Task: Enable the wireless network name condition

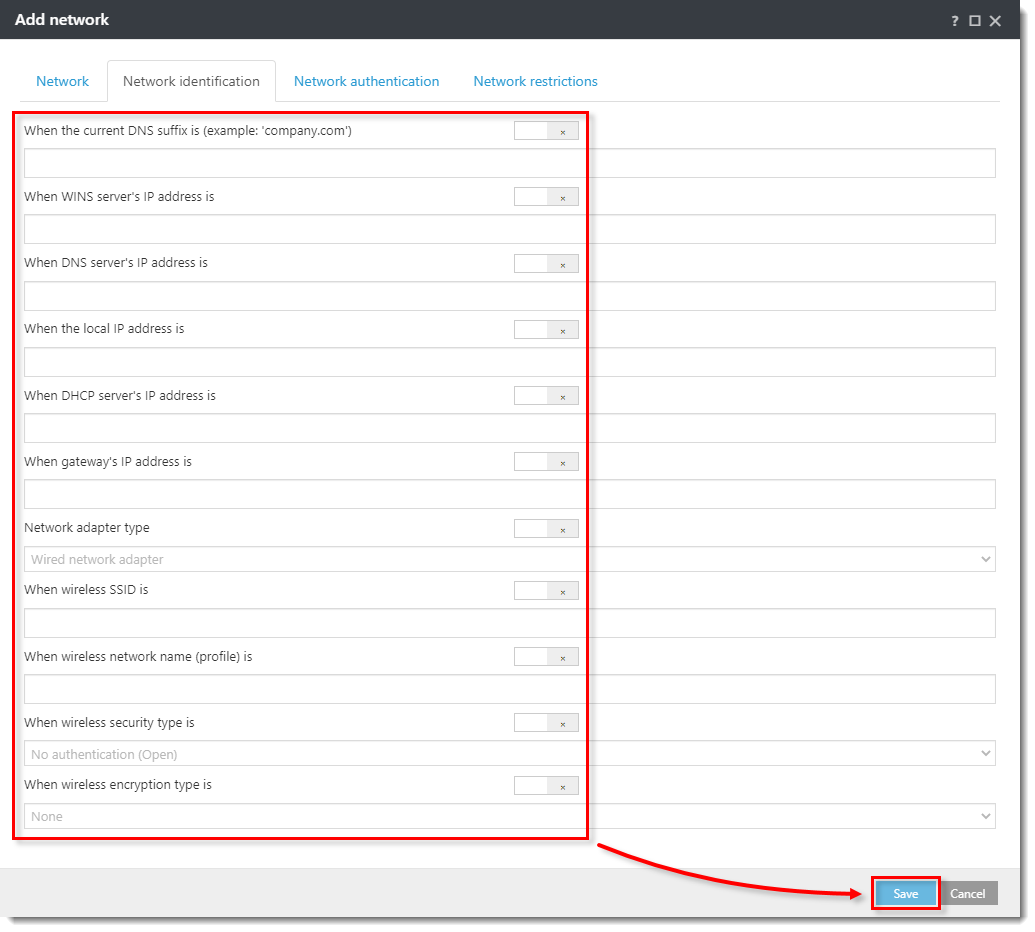Action: 546,656
